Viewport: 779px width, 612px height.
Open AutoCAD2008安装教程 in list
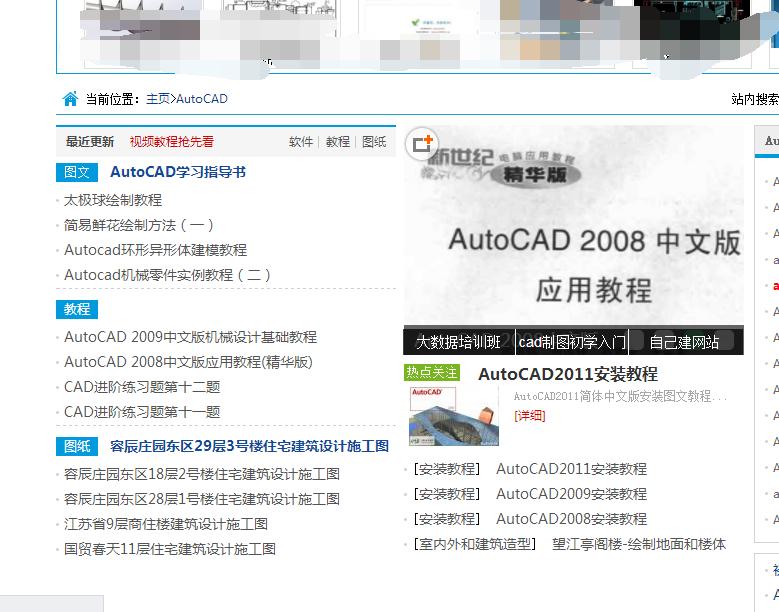coord(571,519)
